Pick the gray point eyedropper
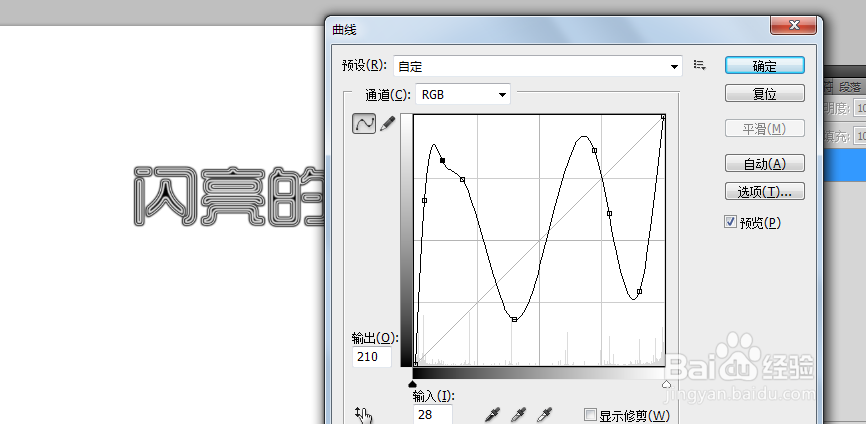The image size is (866, 424). [519, 415]
